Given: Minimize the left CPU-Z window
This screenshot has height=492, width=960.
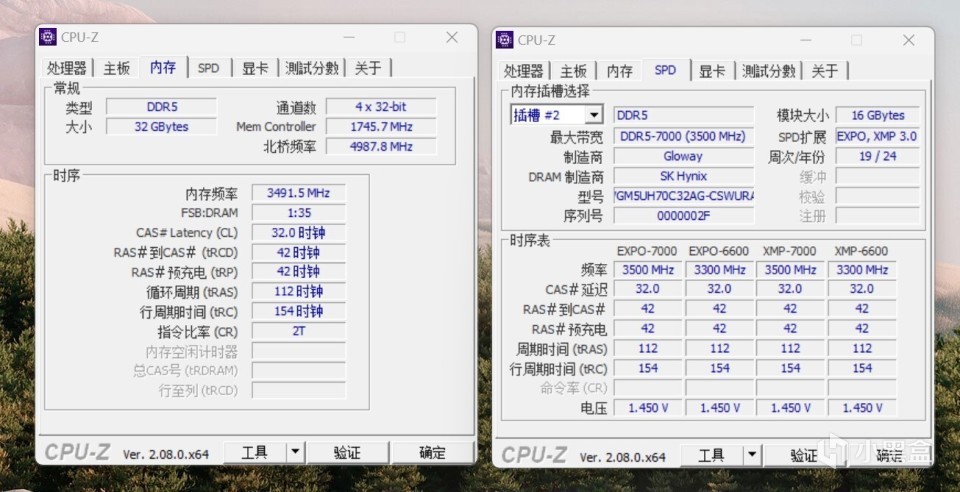Looking at the screenshot, I should click(349, 37).
